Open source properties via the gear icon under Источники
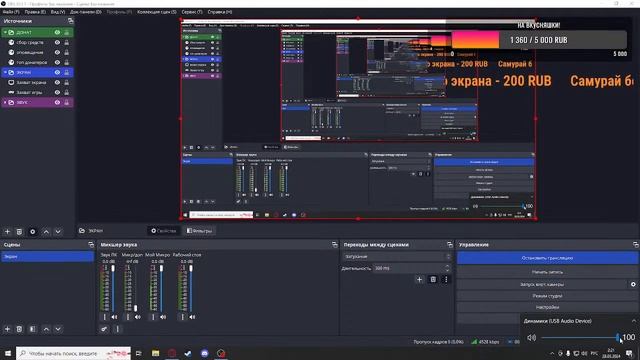This screenshot has height=360, width=640. tap(33, 231)
